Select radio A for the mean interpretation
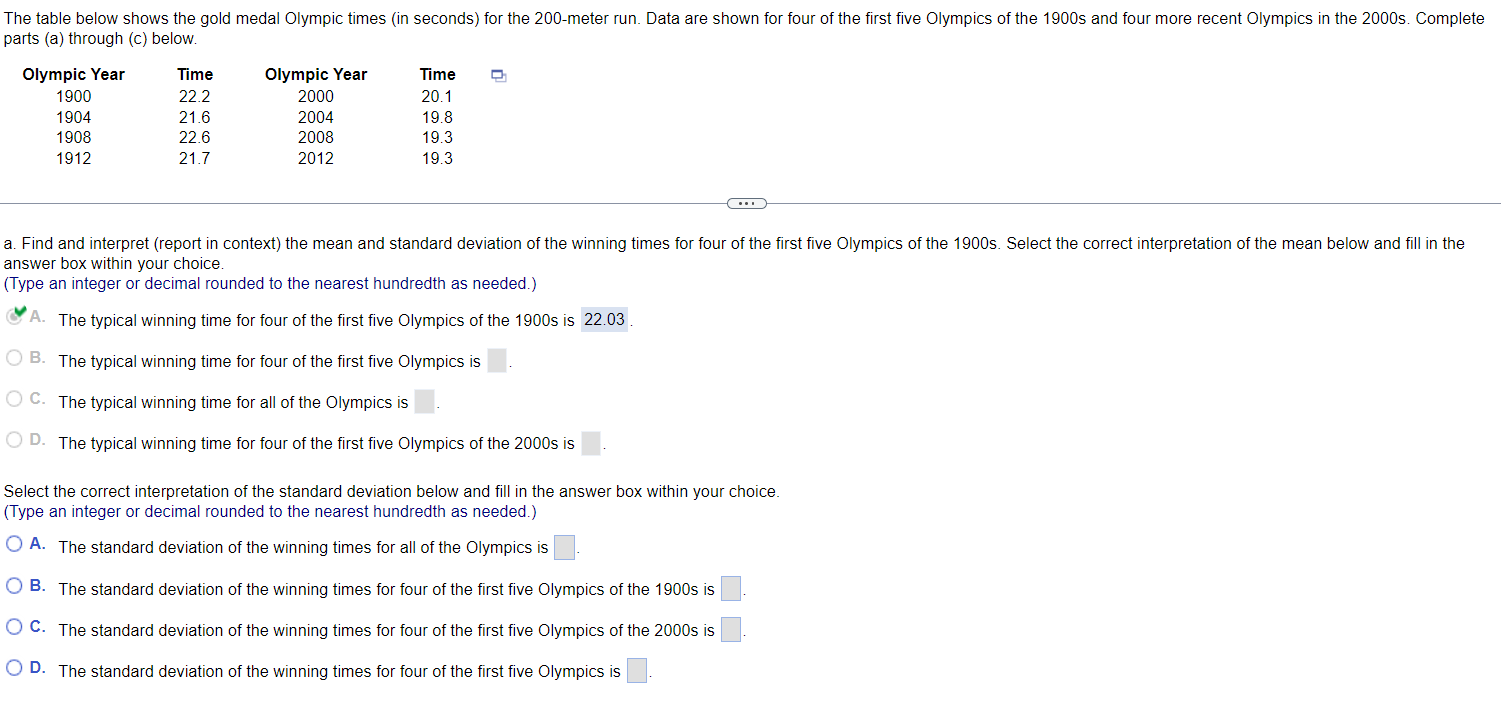1501x711 pixels. 14,317
